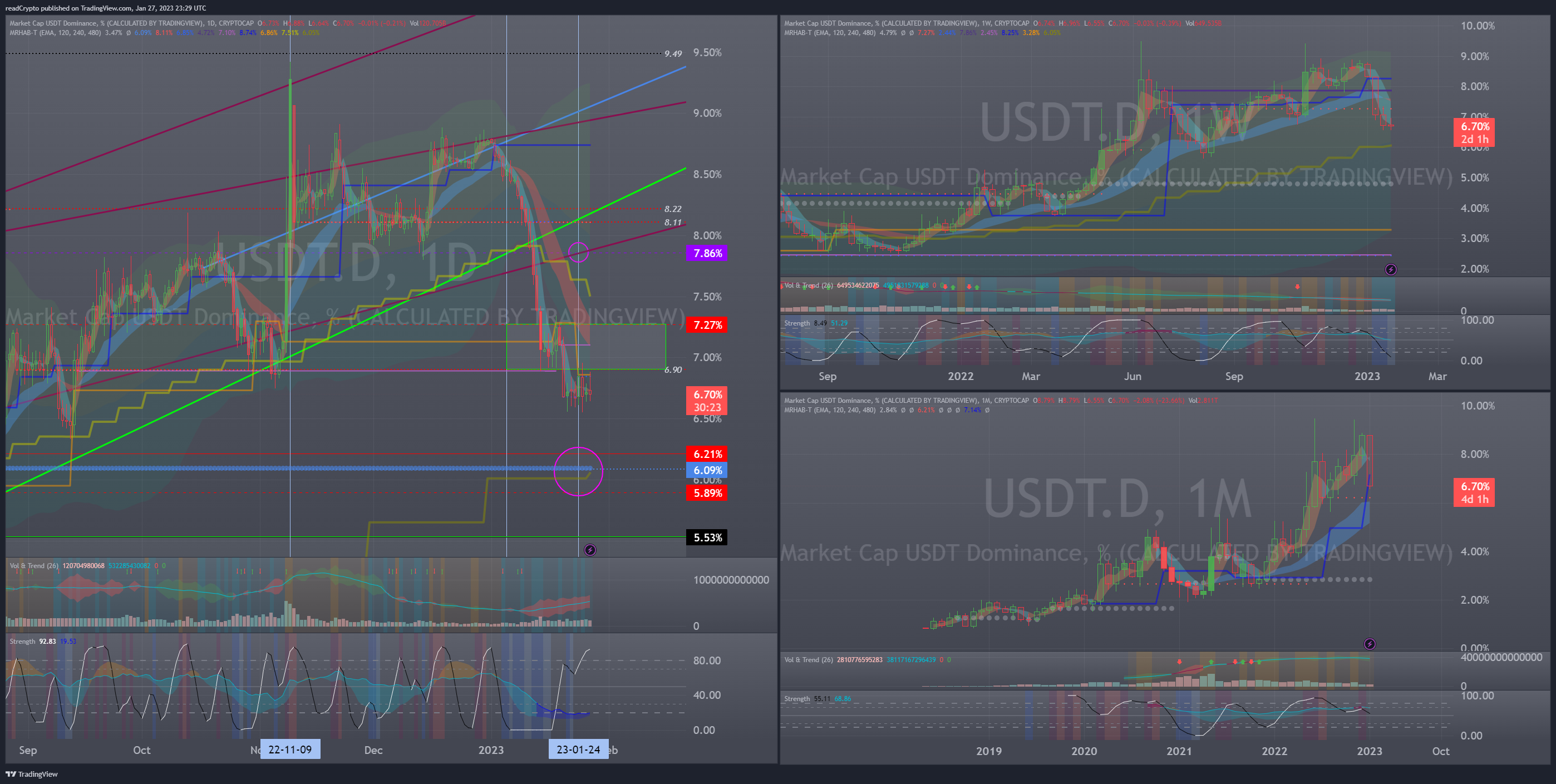Click the TradingView logo at bottom left
This screenshot has width=1556, height=784.
coord(31,774)
